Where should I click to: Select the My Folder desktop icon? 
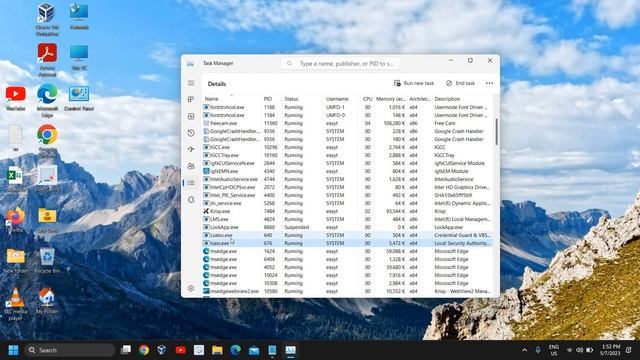point(47,301)
